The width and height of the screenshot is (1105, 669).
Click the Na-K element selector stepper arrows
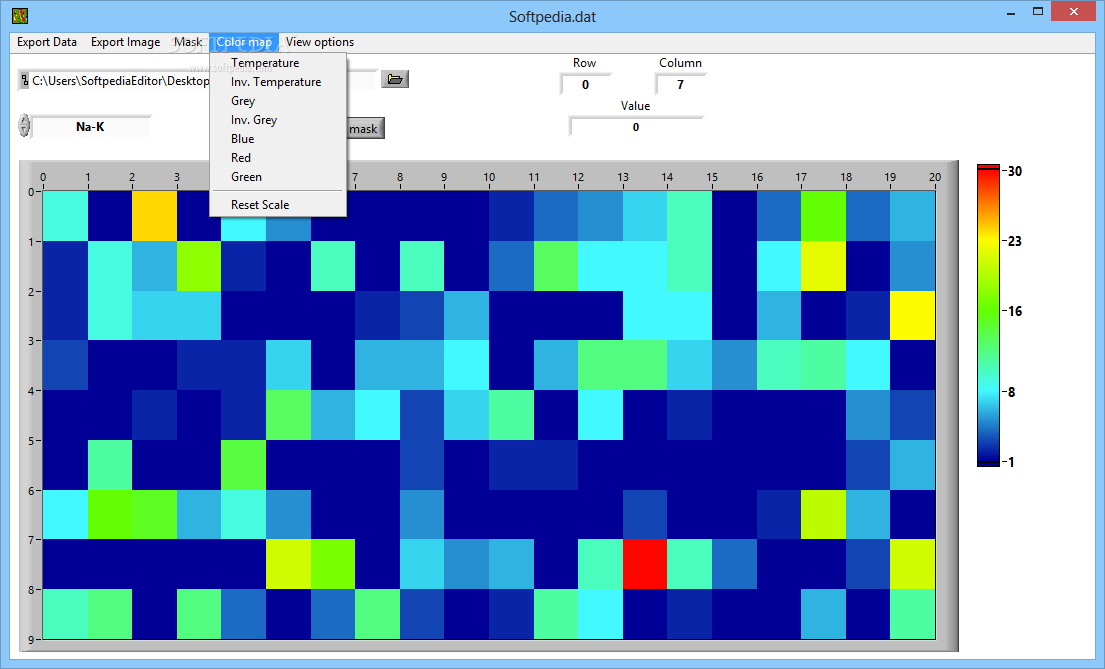(x=25, y=125)
